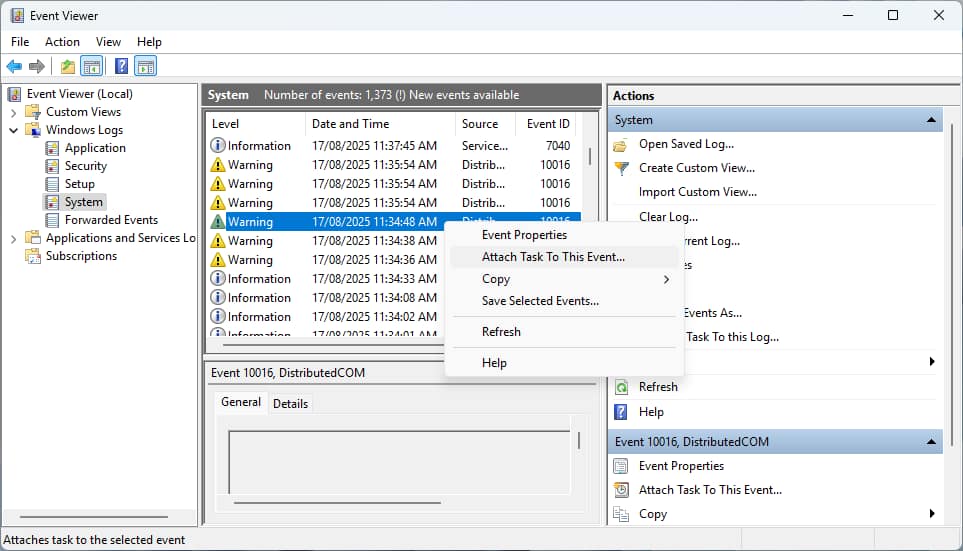This screenshot has width=963, height=551.
Task: Click the green Refresh icon in Actions
Action: [x=621, y=387]
